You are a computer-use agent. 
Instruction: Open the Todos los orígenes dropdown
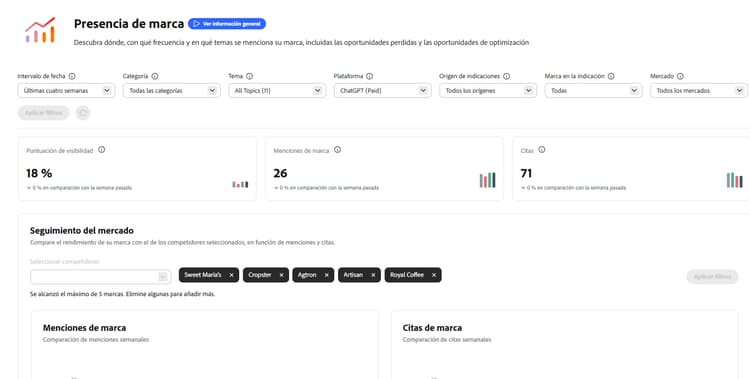click(488, 90)
